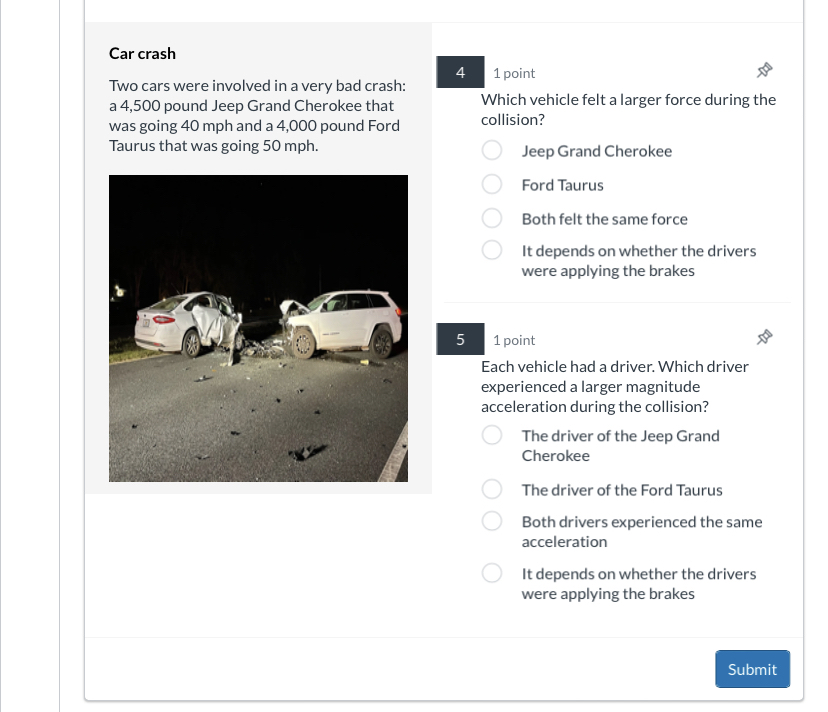Pin question 4 with the pushpin icon

(x=764, y=70)
